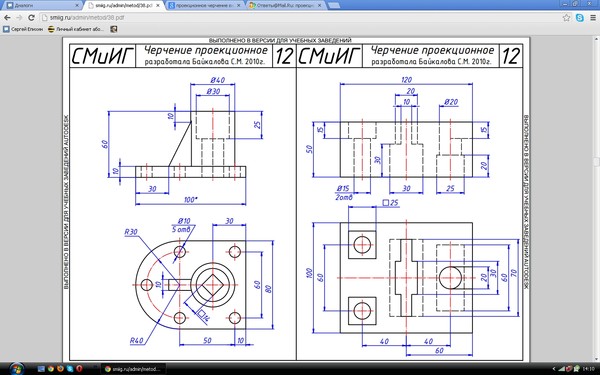Screen dimensions: 600x375
Task: Expand hidden system tray icons arrow
Action: (x=554, y=369)
